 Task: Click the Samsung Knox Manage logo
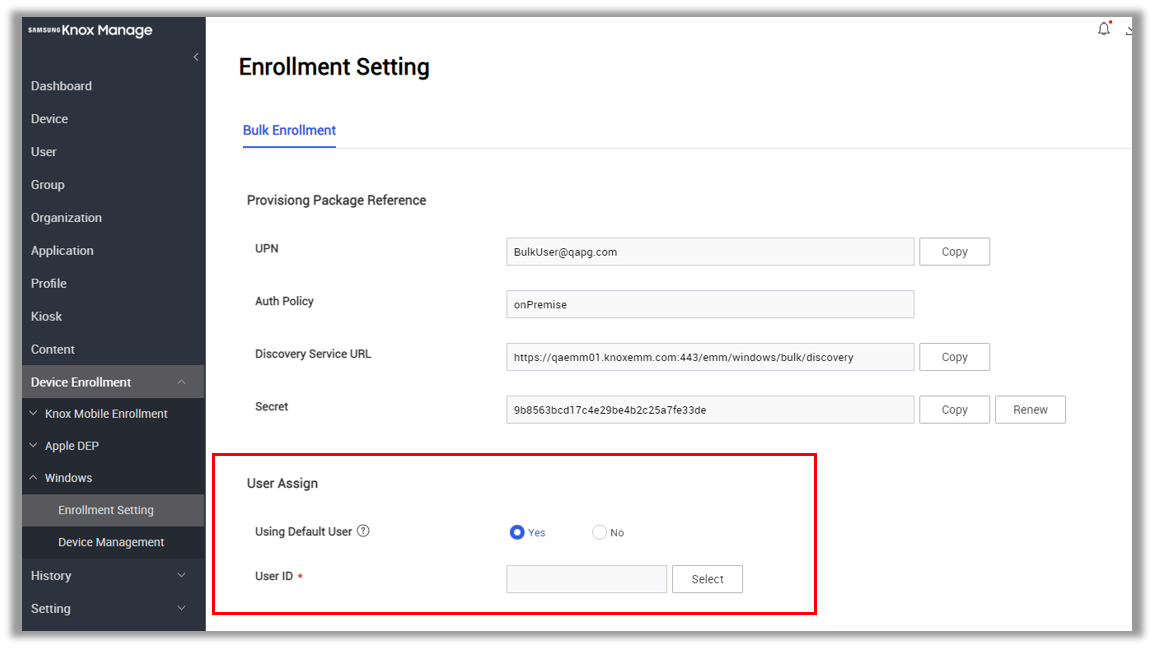coord(90,30)
